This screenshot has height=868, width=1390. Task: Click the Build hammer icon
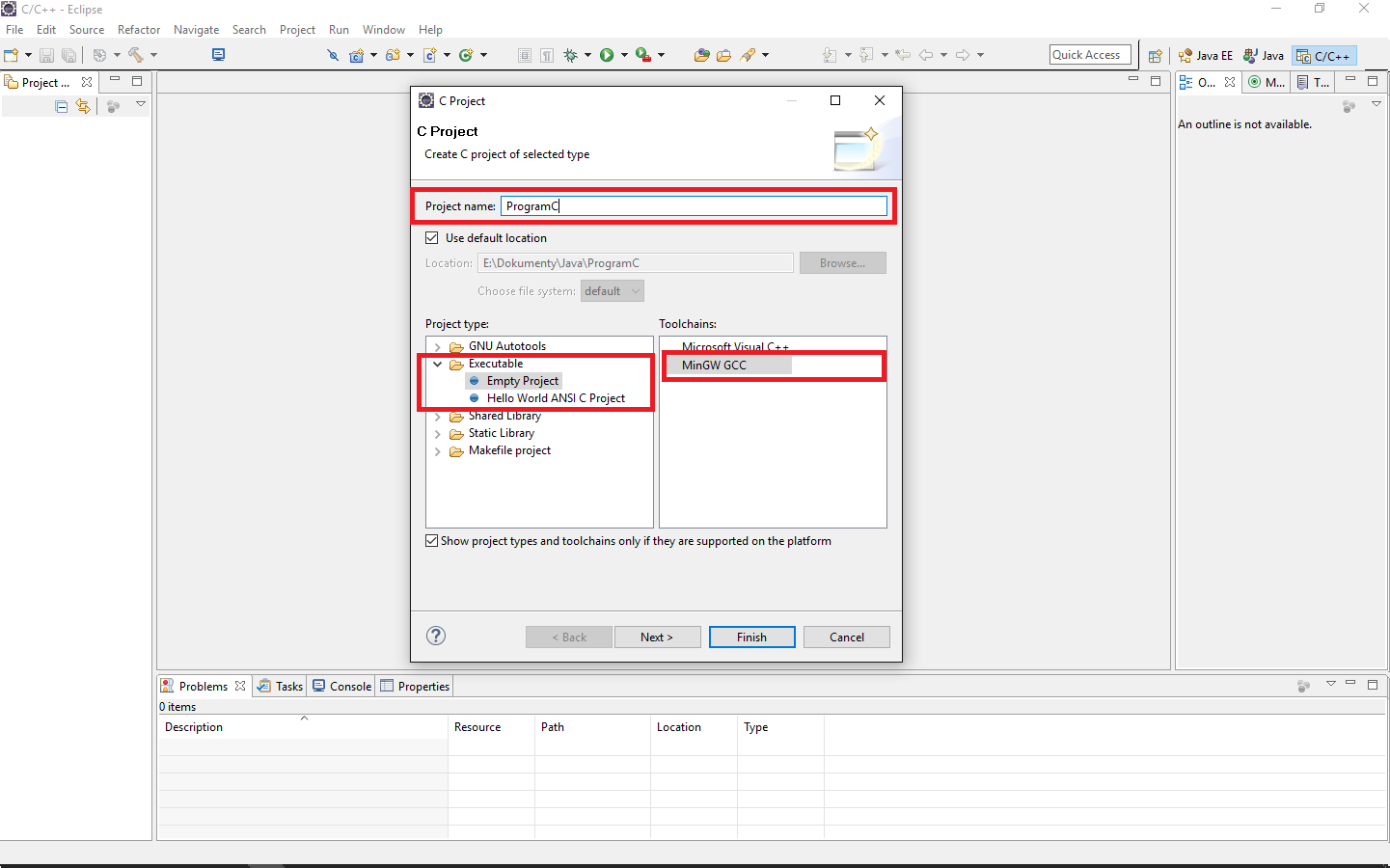click(x=136, y=55)
